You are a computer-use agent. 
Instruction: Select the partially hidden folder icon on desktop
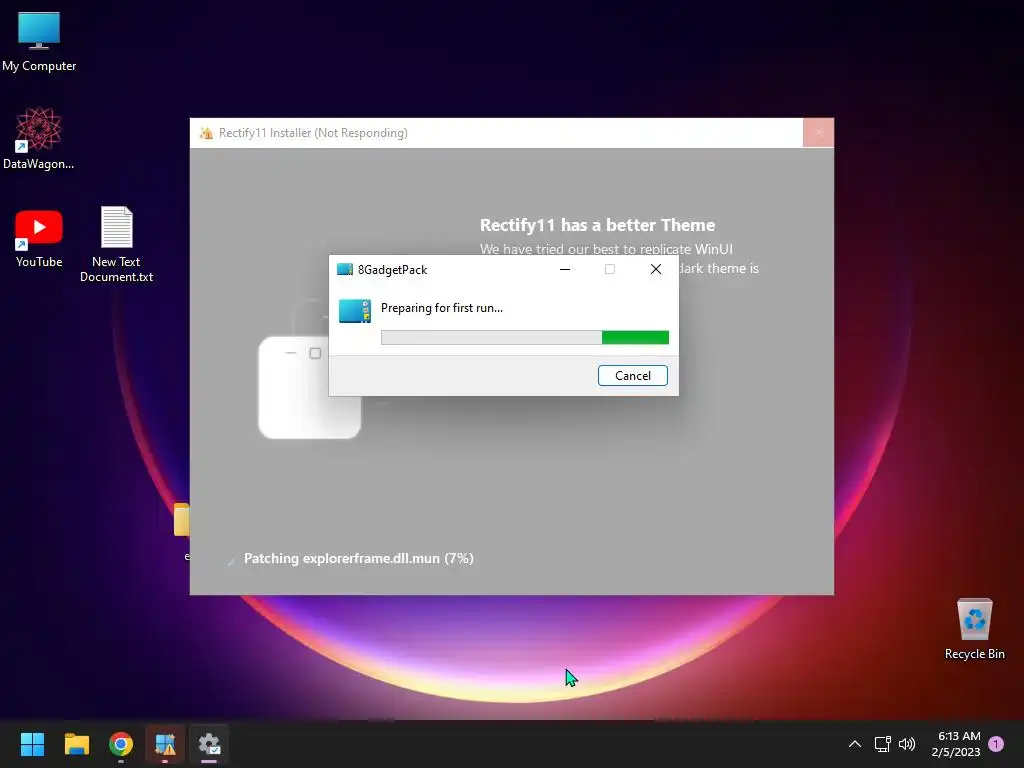click(182, 519)
